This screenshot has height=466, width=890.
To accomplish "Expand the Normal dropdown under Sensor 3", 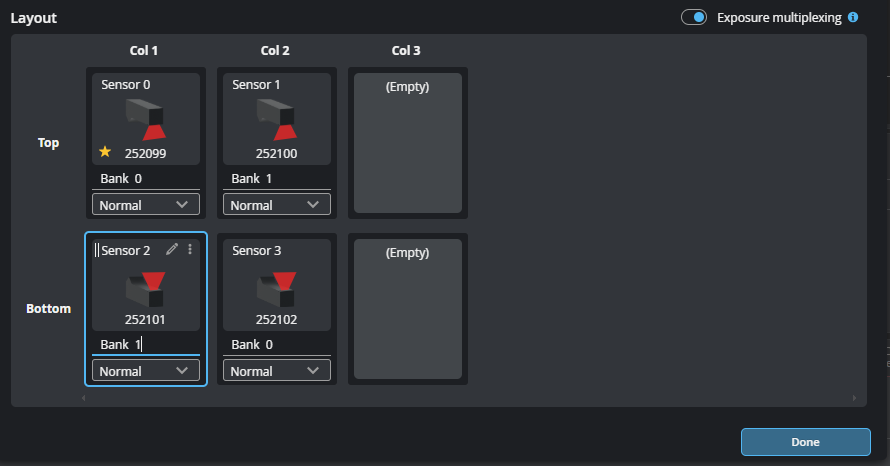I will coord(277,371).
